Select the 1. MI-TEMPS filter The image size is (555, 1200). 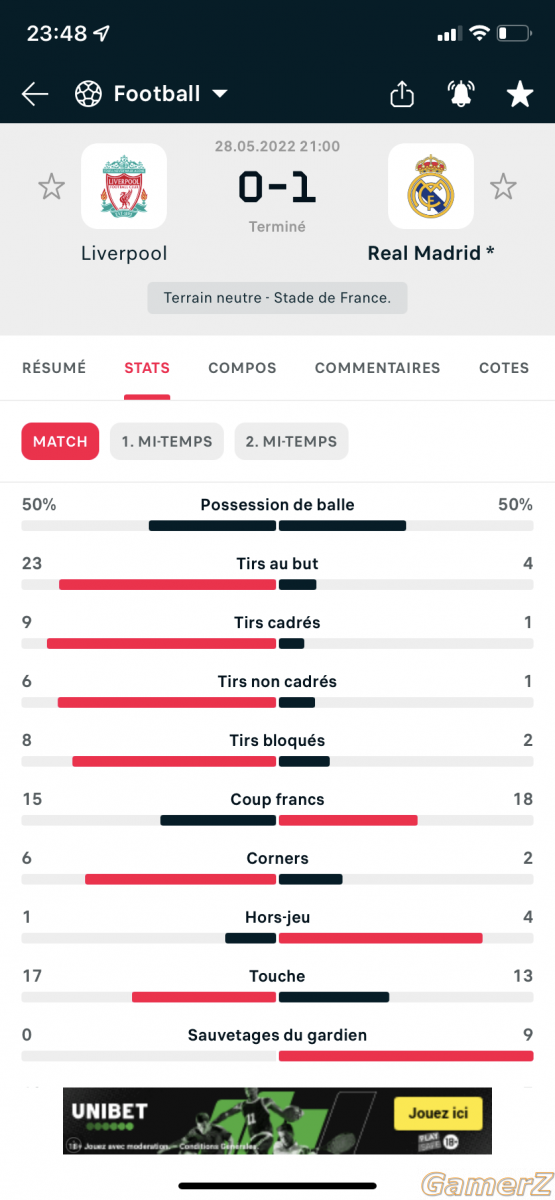coord(167,441)
